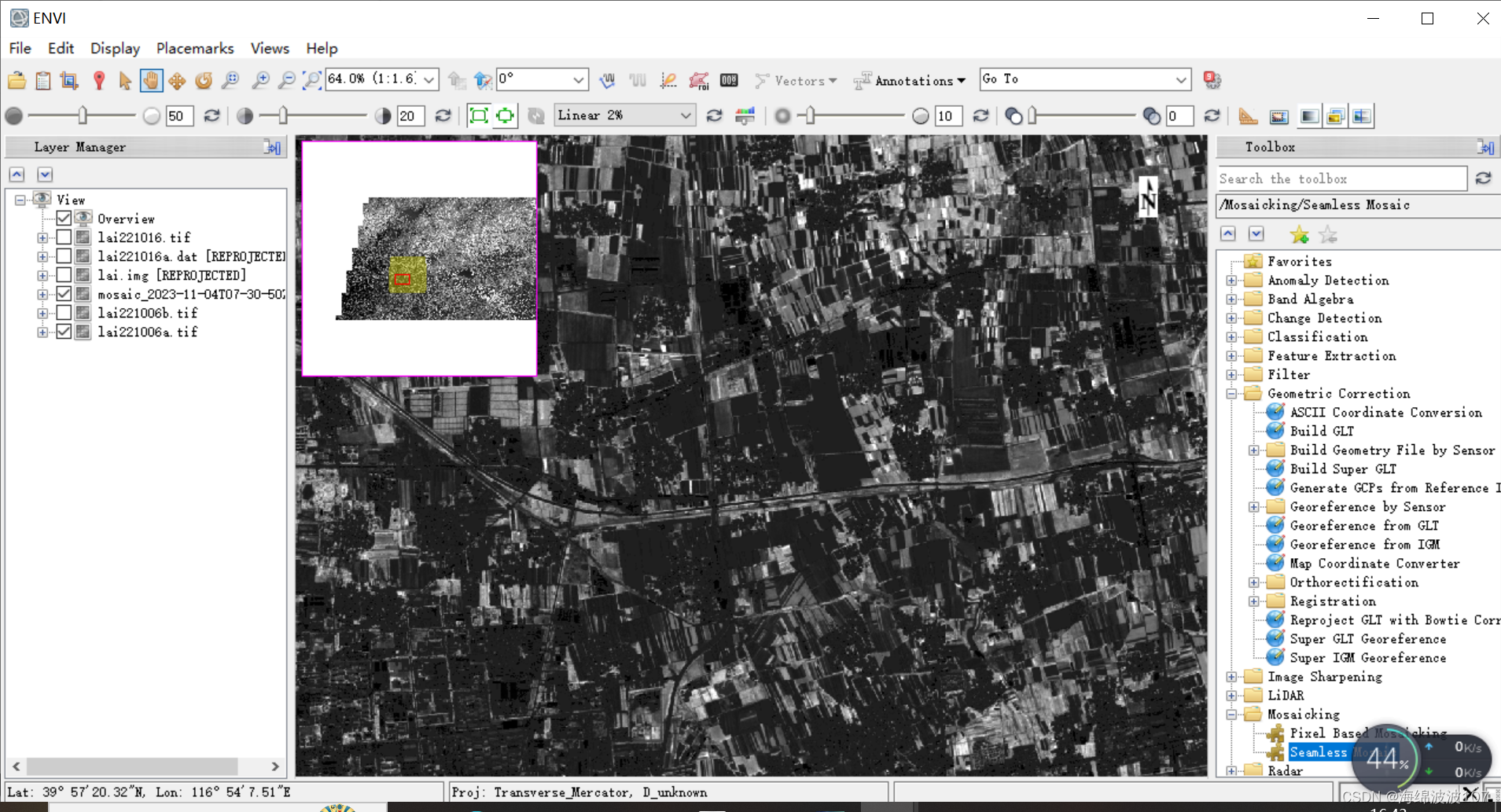The image size is (1501, 812).
Task: Open the Data Manager clipboard icon
Action: 43,80
